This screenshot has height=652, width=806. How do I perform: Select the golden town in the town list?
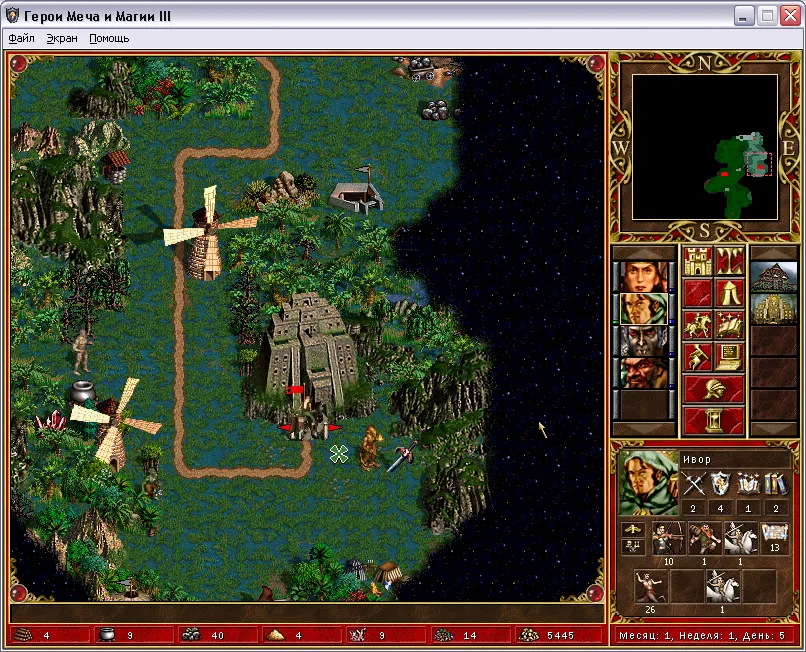point(774,309)
